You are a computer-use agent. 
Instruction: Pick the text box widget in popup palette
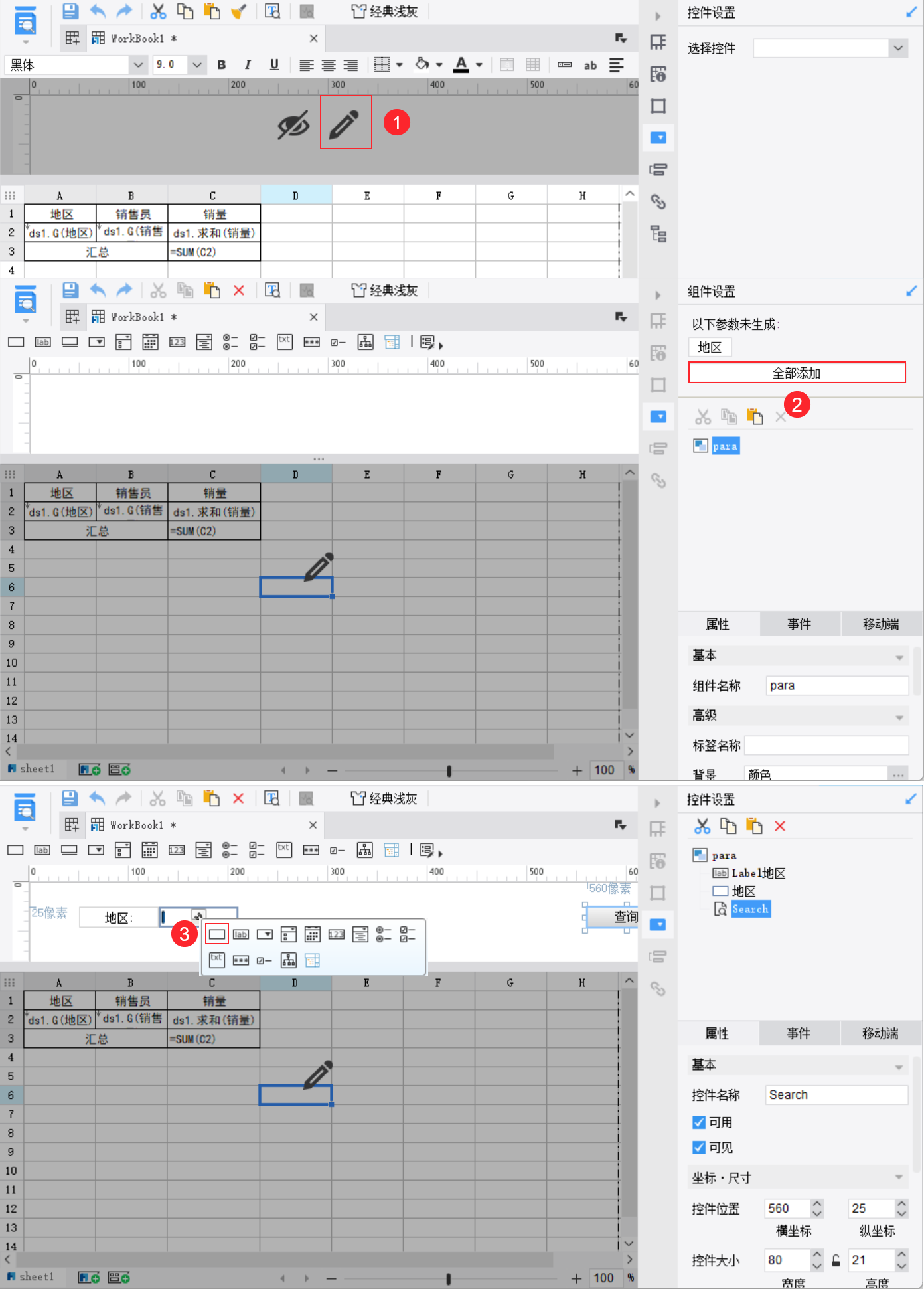coord(216,934)
